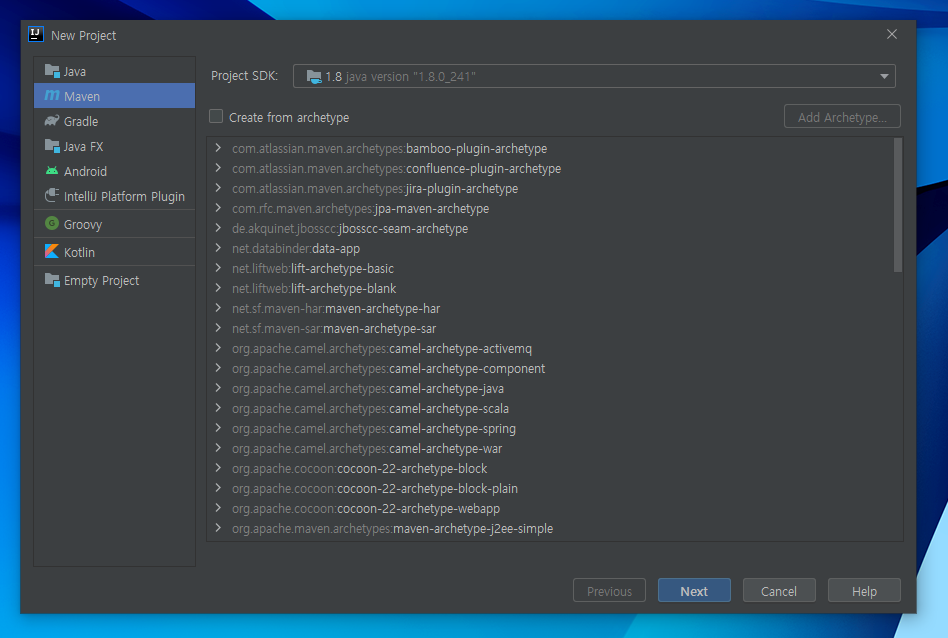Viewport: 948px width, 638px height.
Task: Expand bamboo-plugin-archetype entry
Action: pos(218,148)
